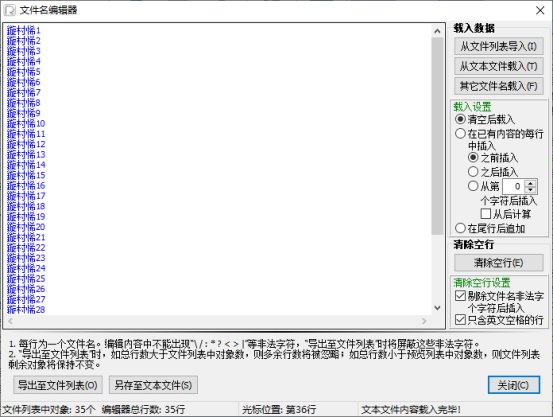
Task: Click status text 编辑器总行数: 35行
Action: tap(144, 410)
